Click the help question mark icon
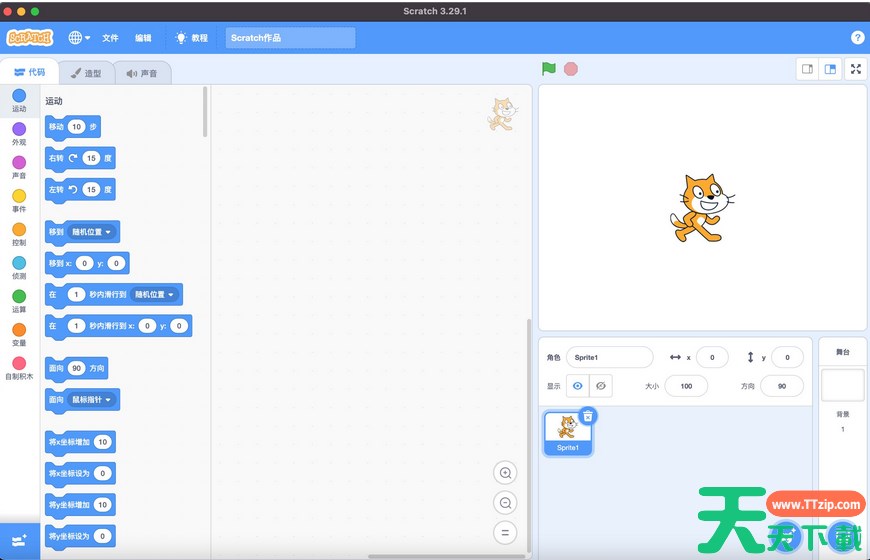The image size is (870, 560). [x=857, y=38]
